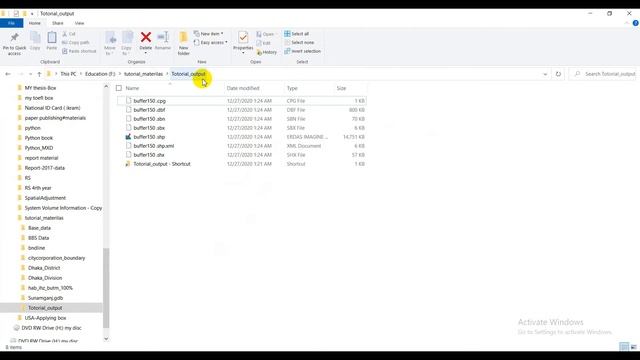Collapse the ribbon with the chevron

(x=627, y=23)
